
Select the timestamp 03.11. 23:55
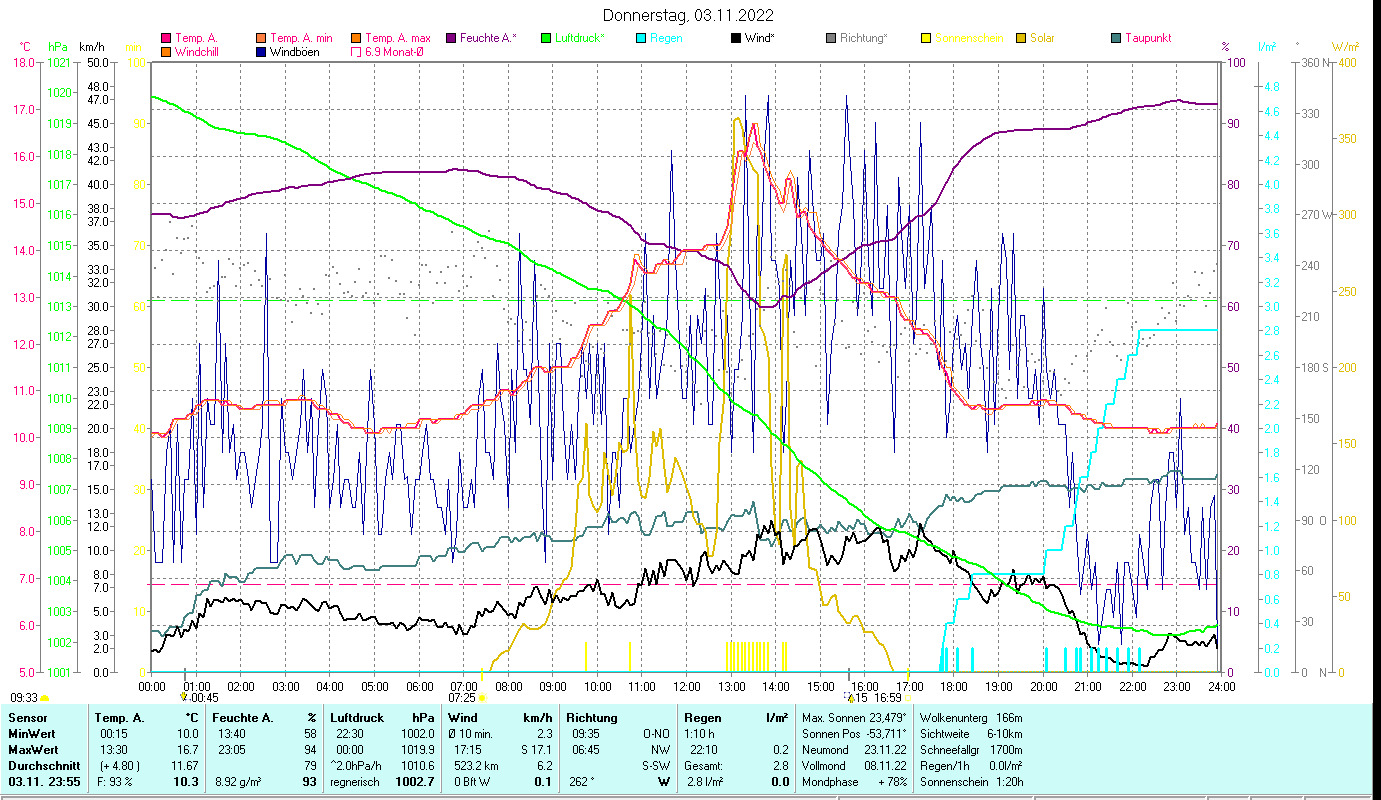(x=45, y=781)
